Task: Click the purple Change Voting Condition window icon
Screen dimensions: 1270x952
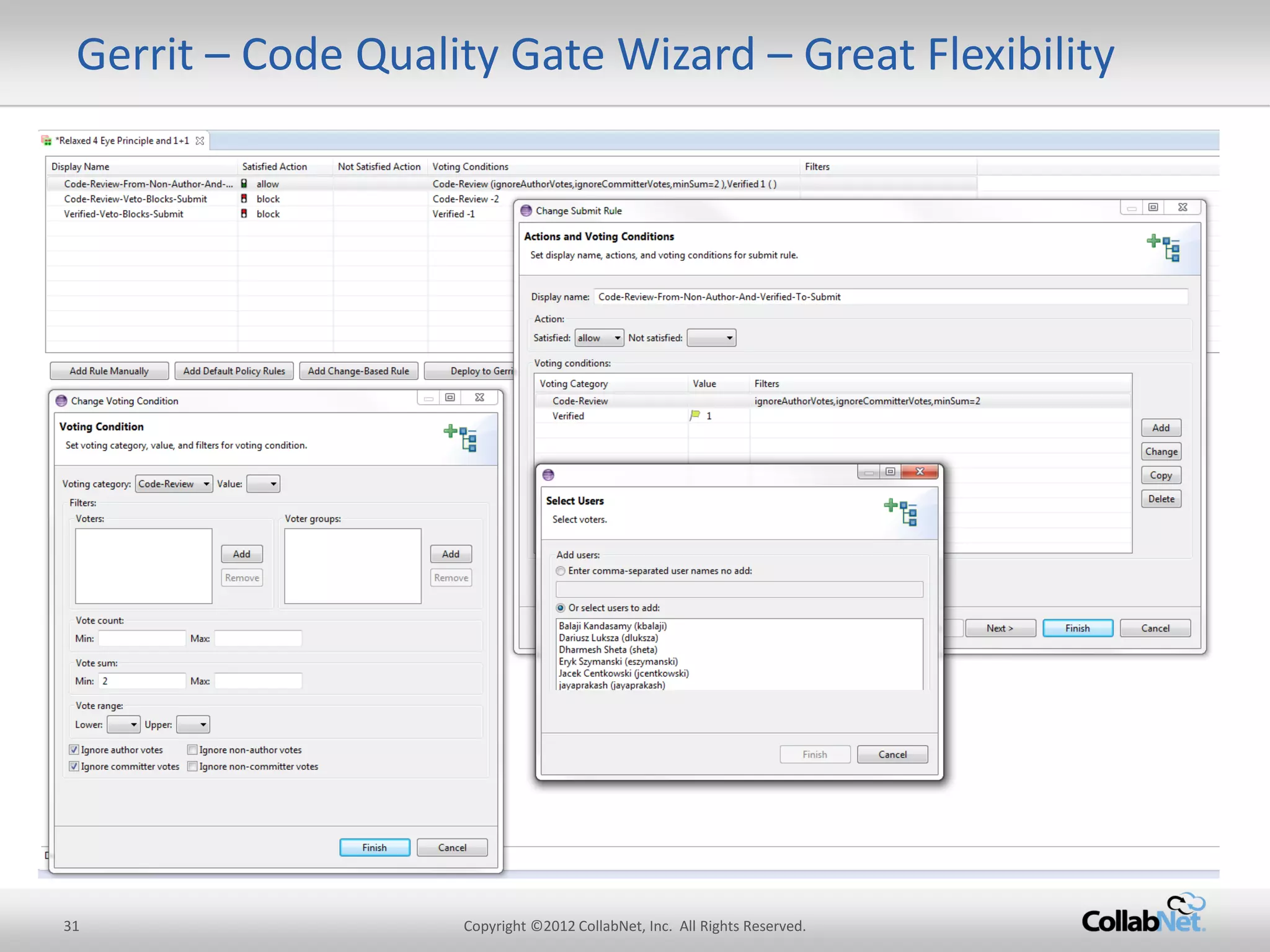Action: click(x=61, y=400)
